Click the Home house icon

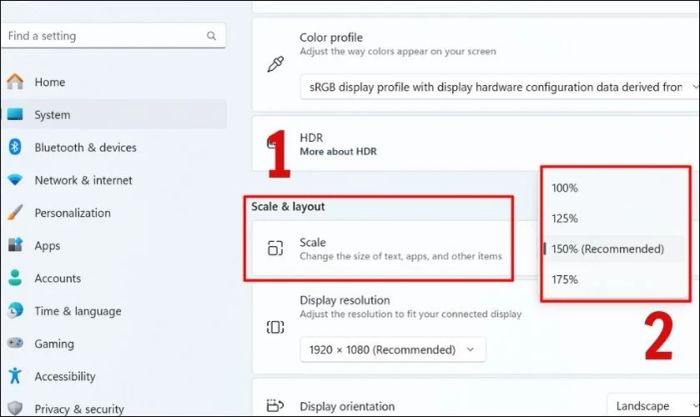point(15,82)
